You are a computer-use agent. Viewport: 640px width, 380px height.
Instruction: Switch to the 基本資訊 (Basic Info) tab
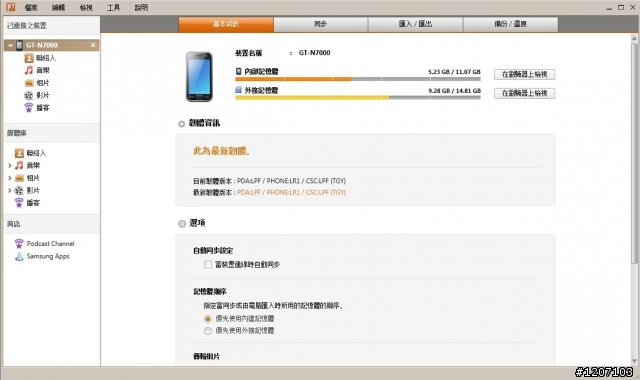(x=226, y=24)
